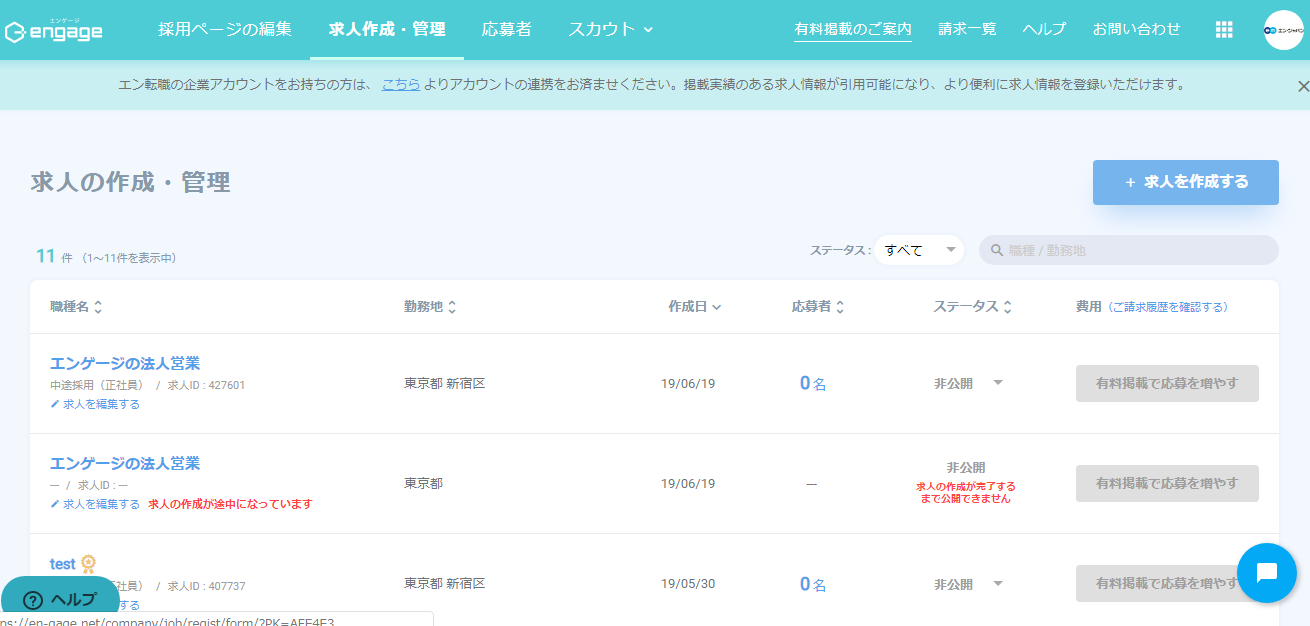Open お問い合わせ
Screen dimensions: 1310x626
pos(1136,30)
